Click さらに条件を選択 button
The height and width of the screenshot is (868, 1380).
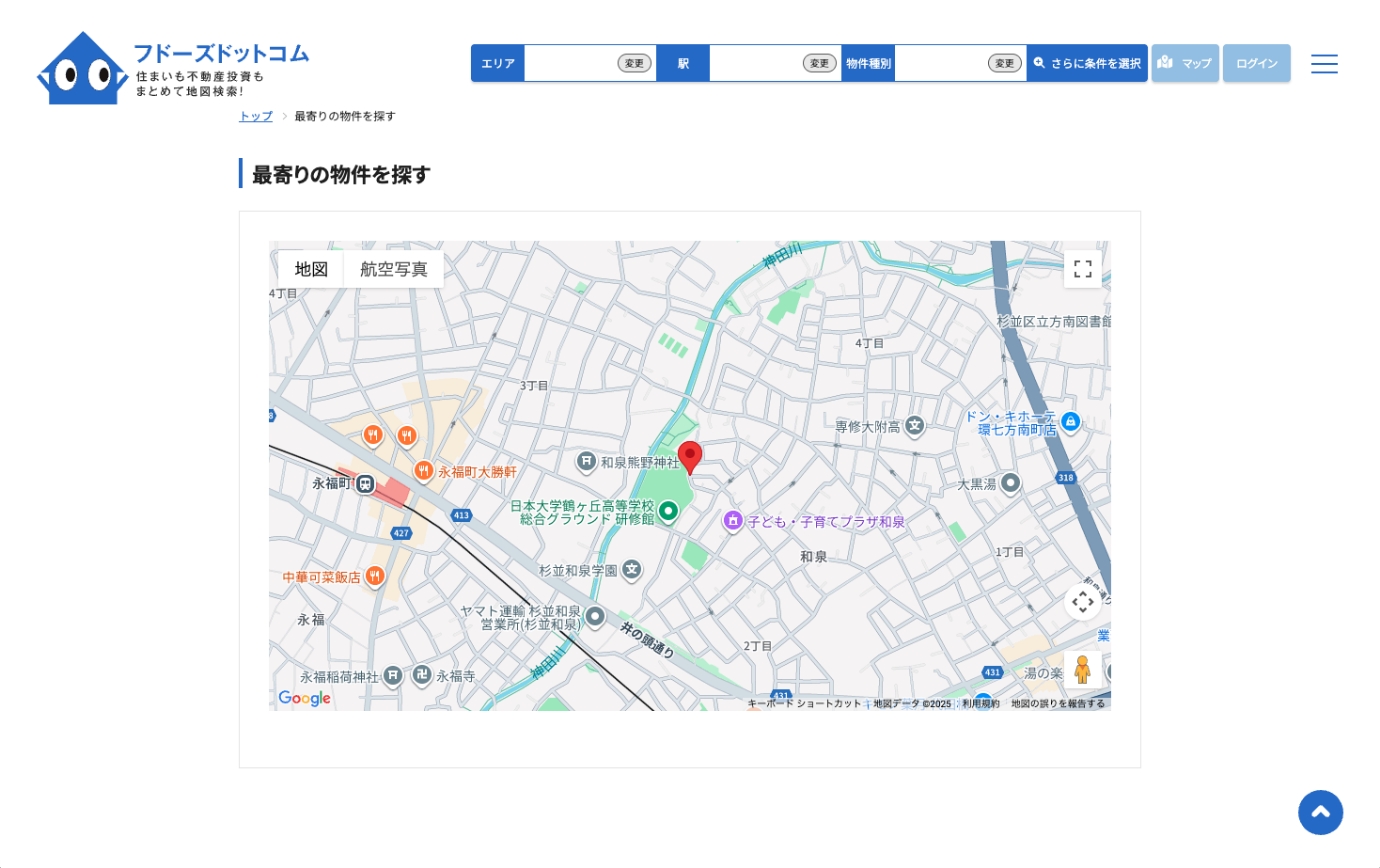(x=1087, y=63)
